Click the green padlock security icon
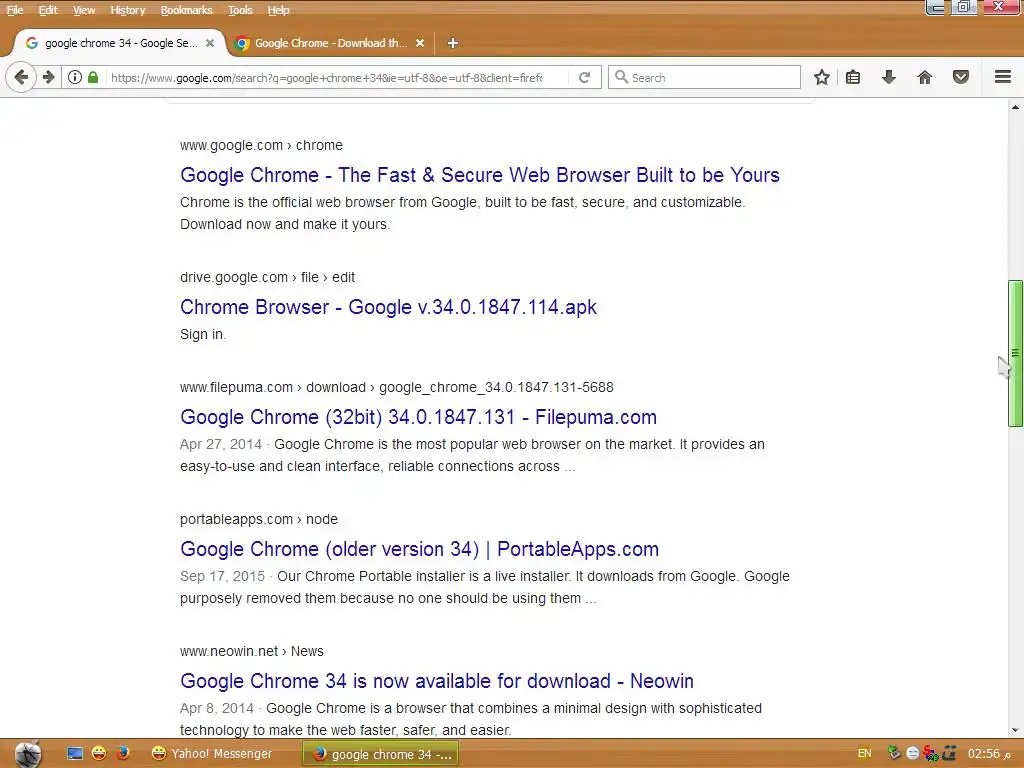This screenshot has width=1024, height=768. point(93,77)
